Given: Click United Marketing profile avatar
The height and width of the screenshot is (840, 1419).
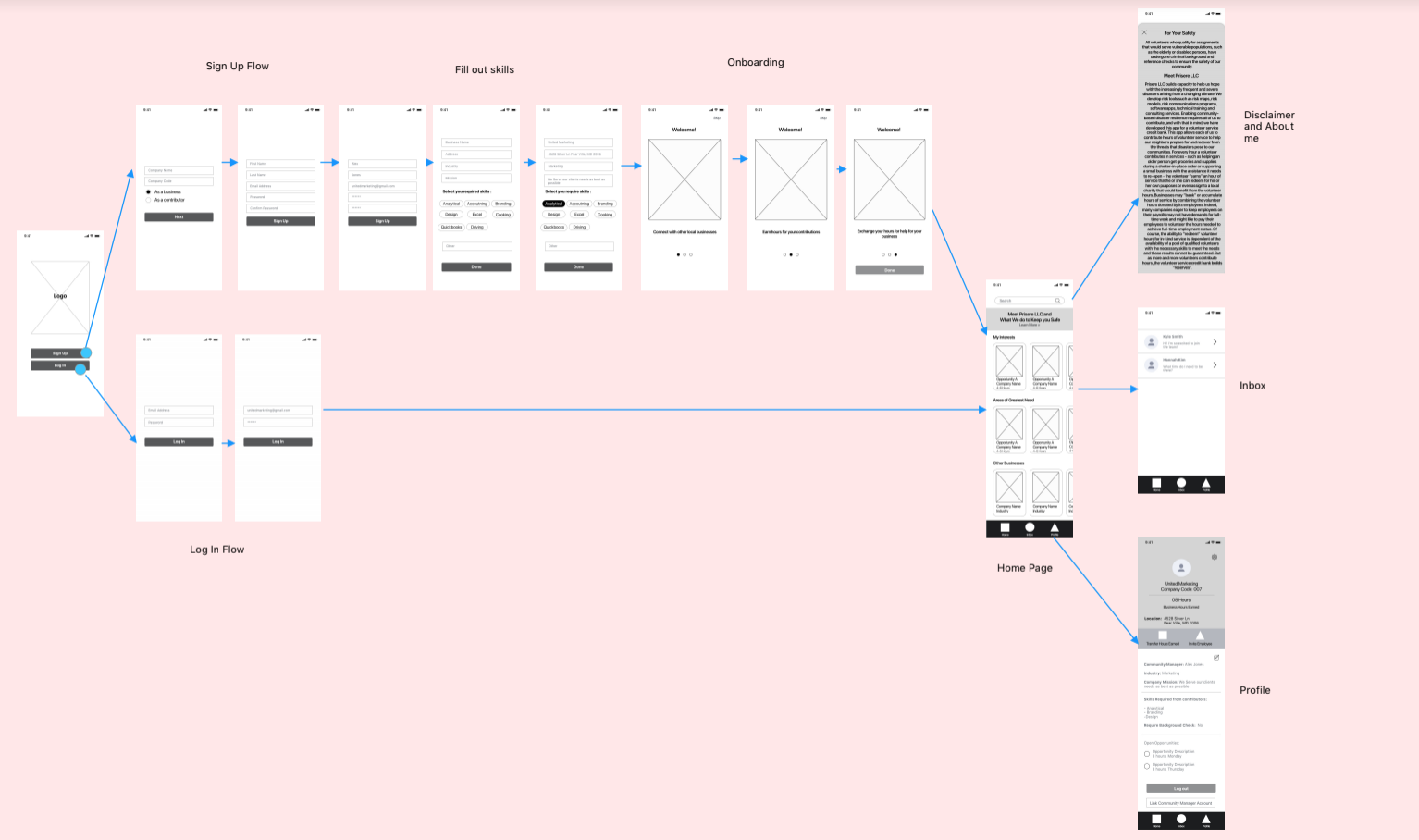Looking at the screenshot, I should (x=1180, y=567).
